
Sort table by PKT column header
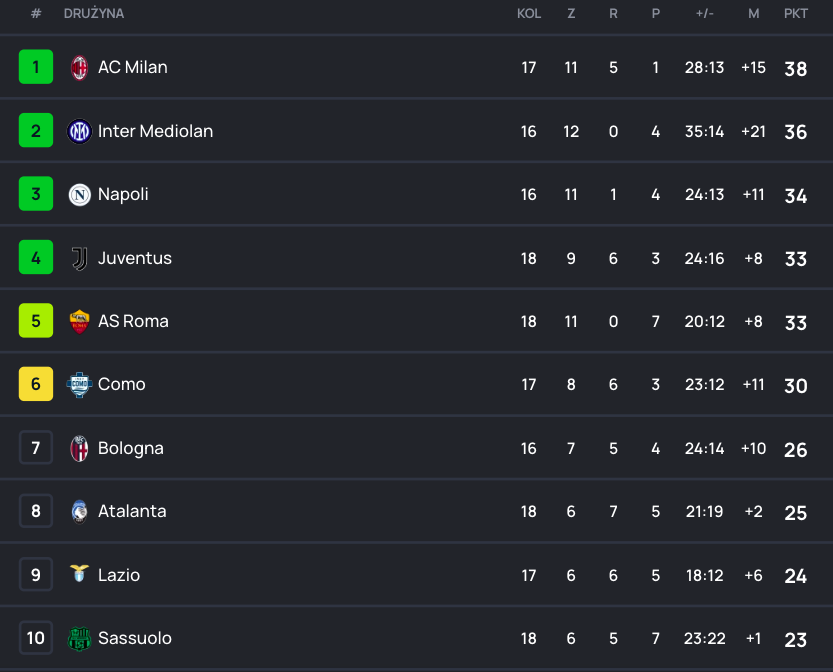tap(796, 14)
